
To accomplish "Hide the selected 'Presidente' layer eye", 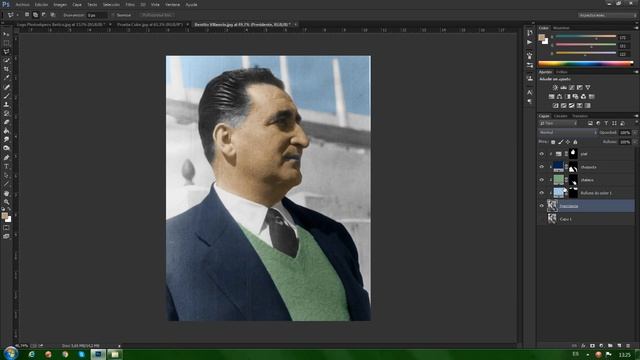I will (542, 206).
